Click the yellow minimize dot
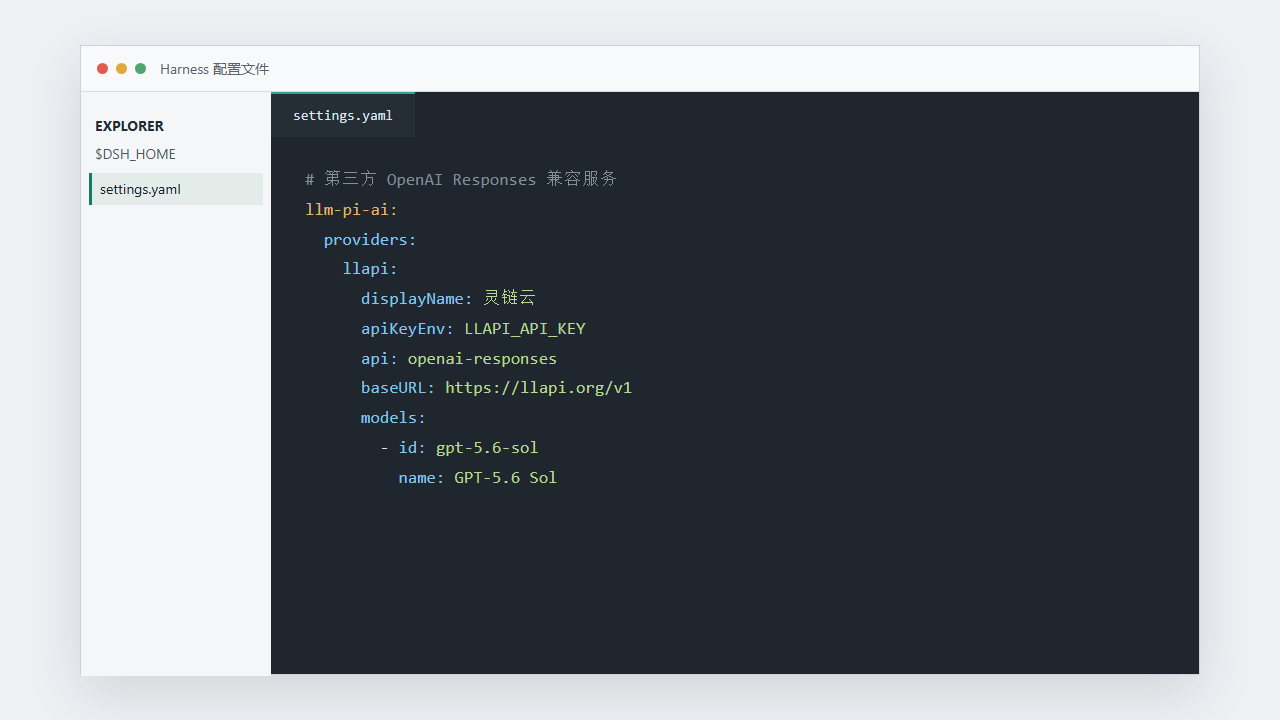The height and width of the screenshot is (720, 1280). point(121,69)
